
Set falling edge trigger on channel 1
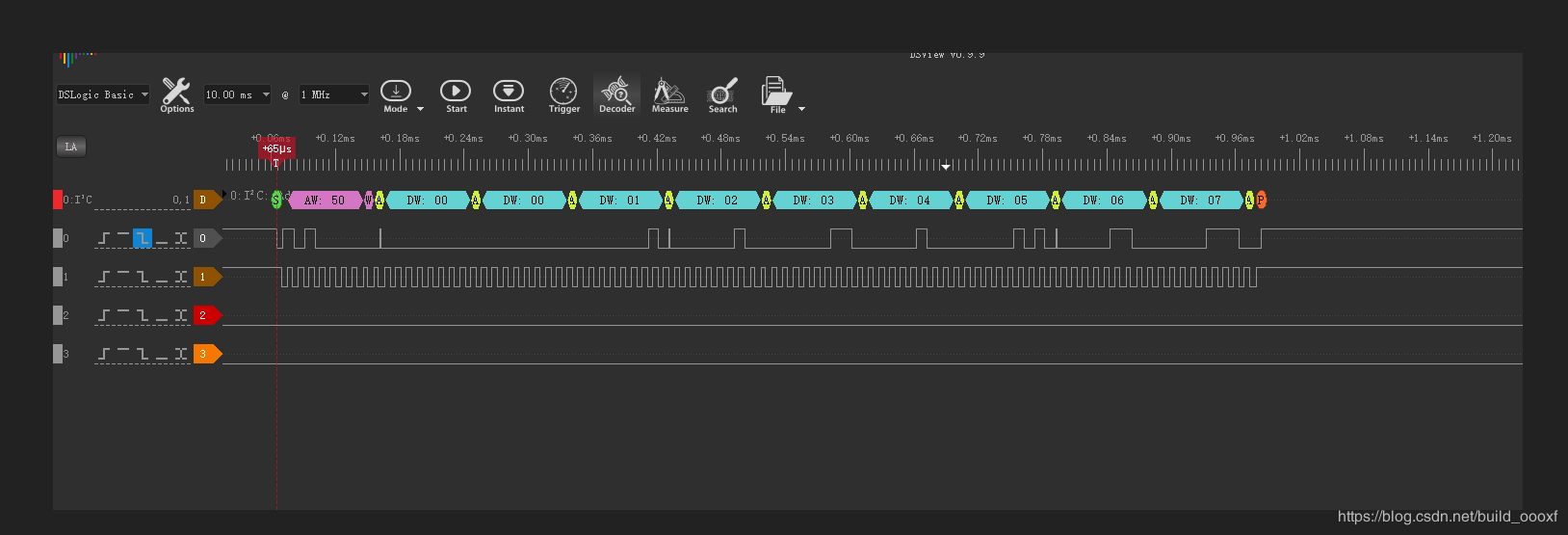[x=143, y=277]
